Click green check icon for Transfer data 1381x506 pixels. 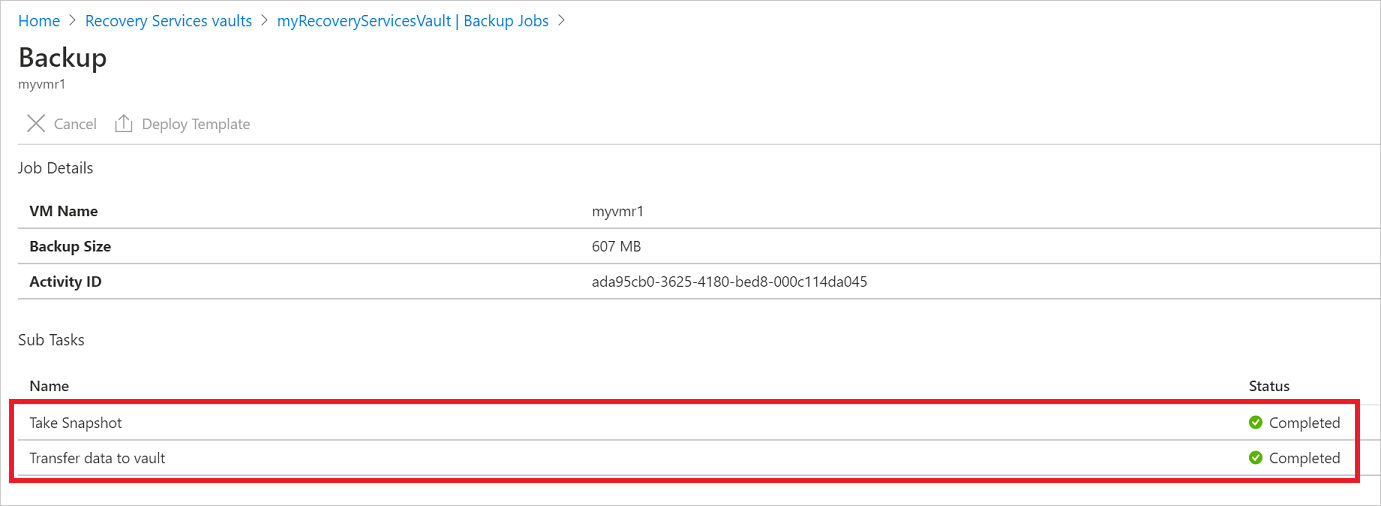pyautogui.click(x=1256, y=458)
